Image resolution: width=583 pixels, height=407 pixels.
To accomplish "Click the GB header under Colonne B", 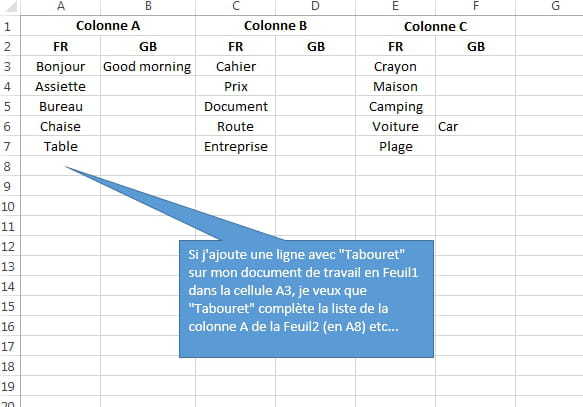I will tap(316, 46).
